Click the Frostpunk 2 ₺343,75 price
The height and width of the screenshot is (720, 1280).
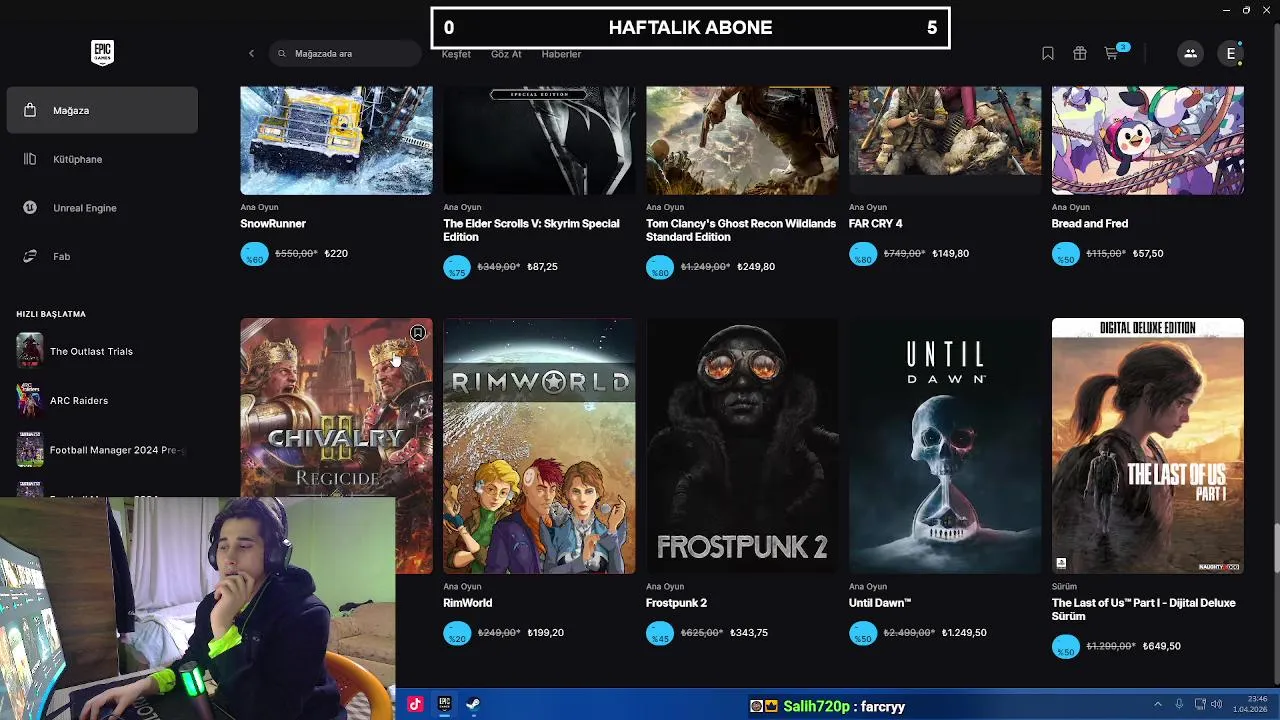pyautogui.click(x=749, y=633)
